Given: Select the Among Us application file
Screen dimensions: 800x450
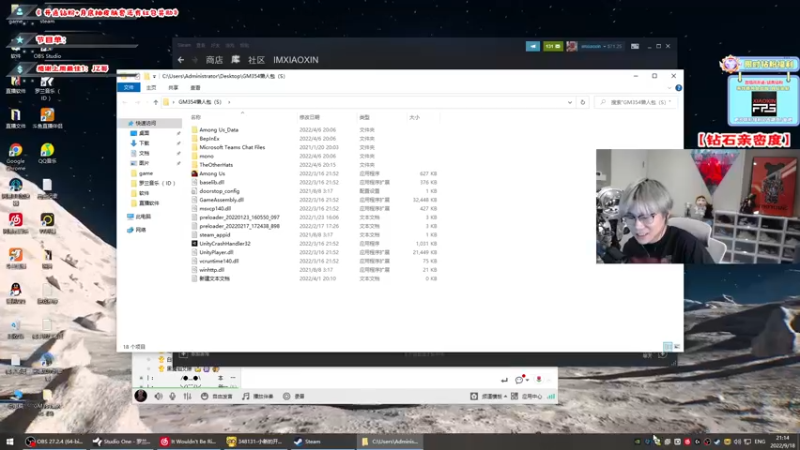Looking at the screenshot, I should pyautogui.click(x=212, y=173).
